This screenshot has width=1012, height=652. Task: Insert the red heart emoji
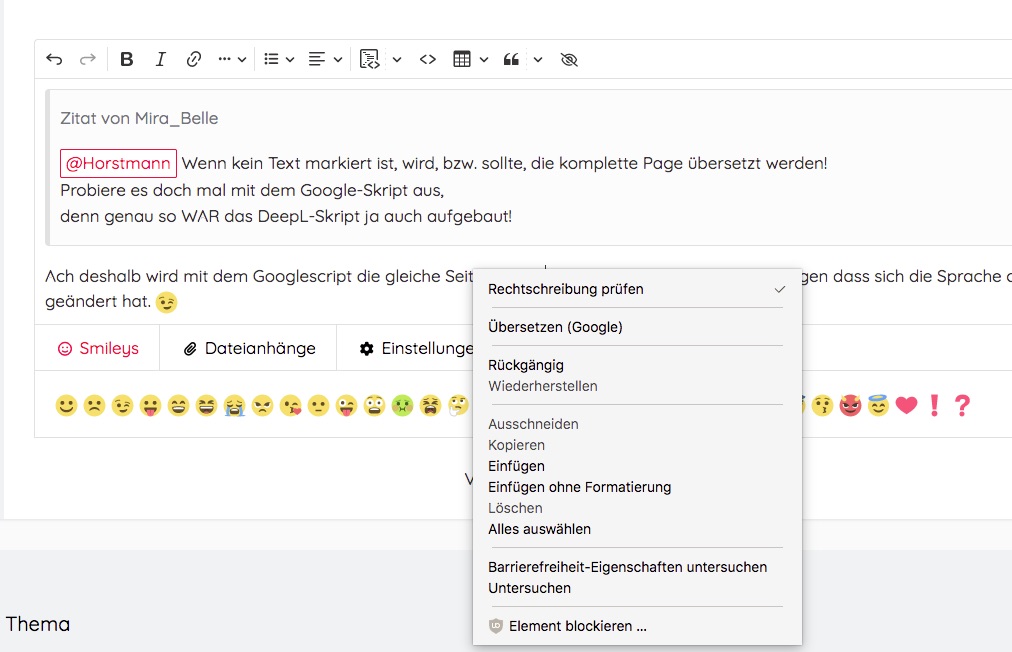tap(906, 406)
